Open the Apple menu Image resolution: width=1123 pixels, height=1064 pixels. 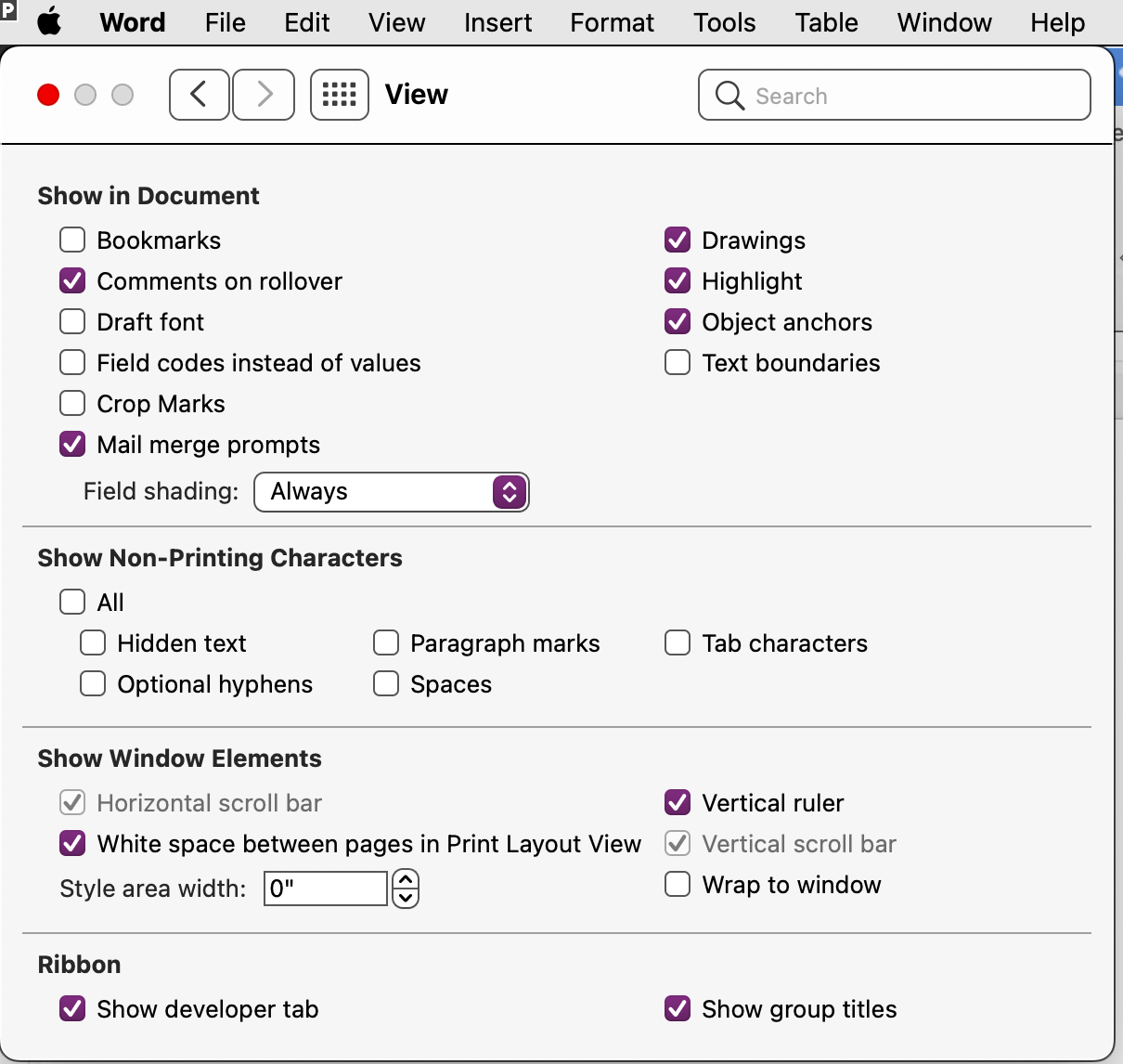[49, 21]
